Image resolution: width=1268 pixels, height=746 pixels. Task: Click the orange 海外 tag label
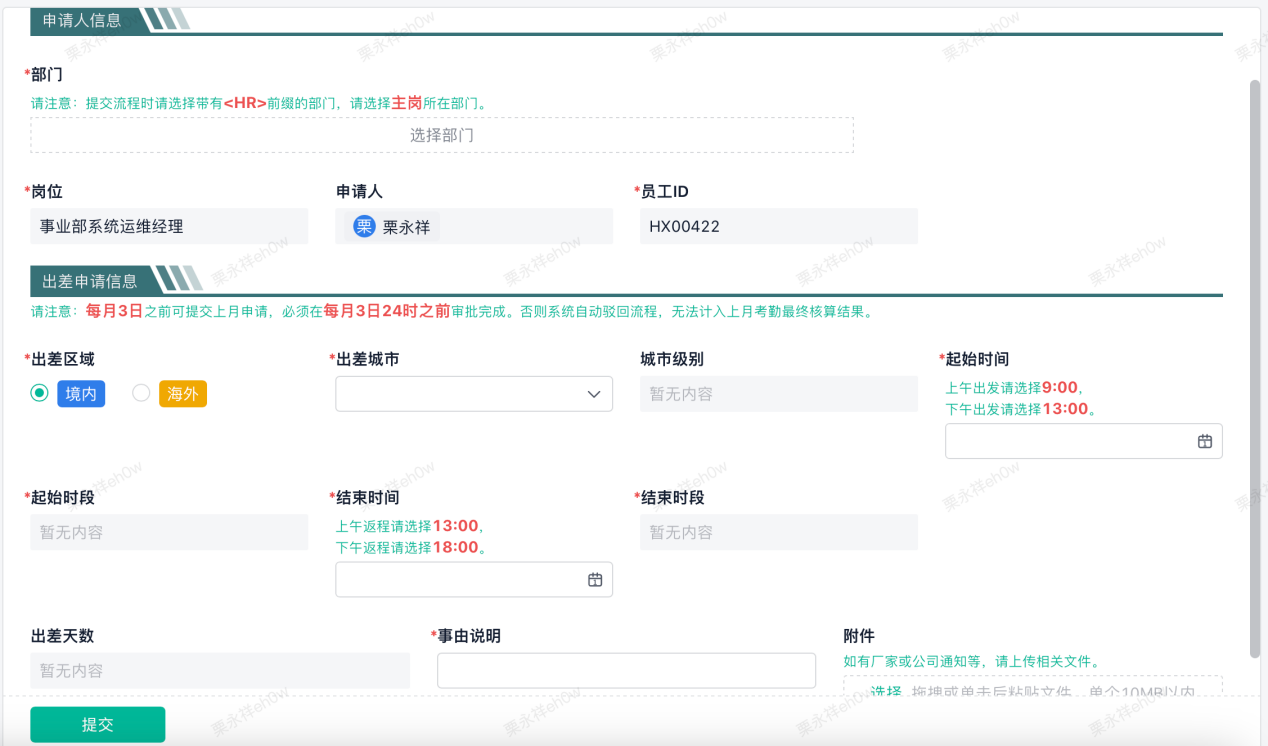coord(183,394)
